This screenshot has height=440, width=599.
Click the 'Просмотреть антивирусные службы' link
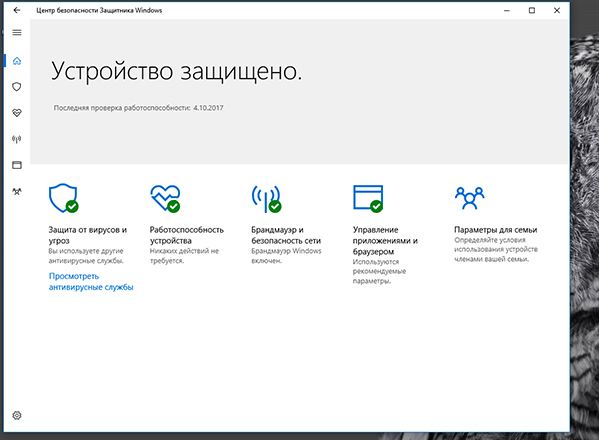91,281
